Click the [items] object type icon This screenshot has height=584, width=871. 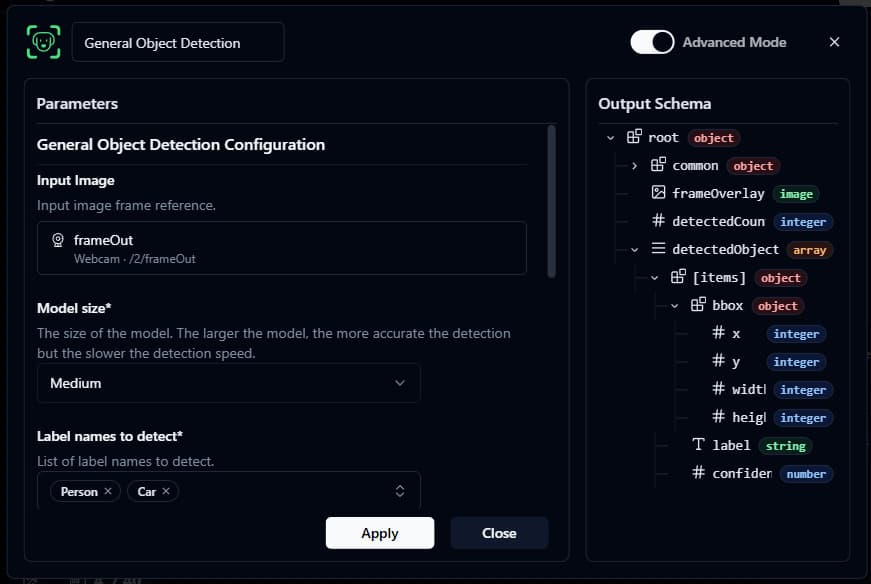(x=678, y=276)
